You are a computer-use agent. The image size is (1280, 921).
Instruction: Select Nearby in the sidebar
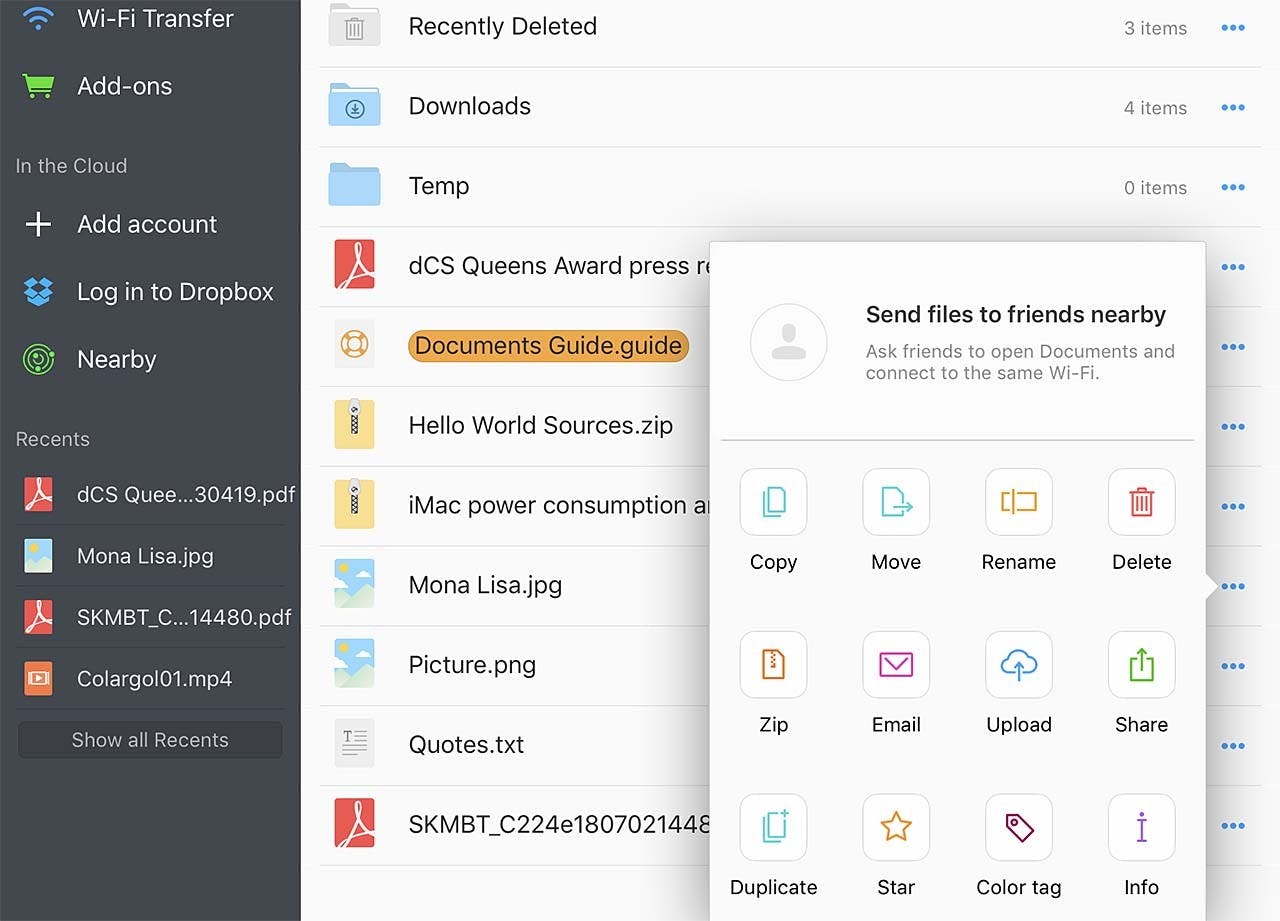point(116,360)
